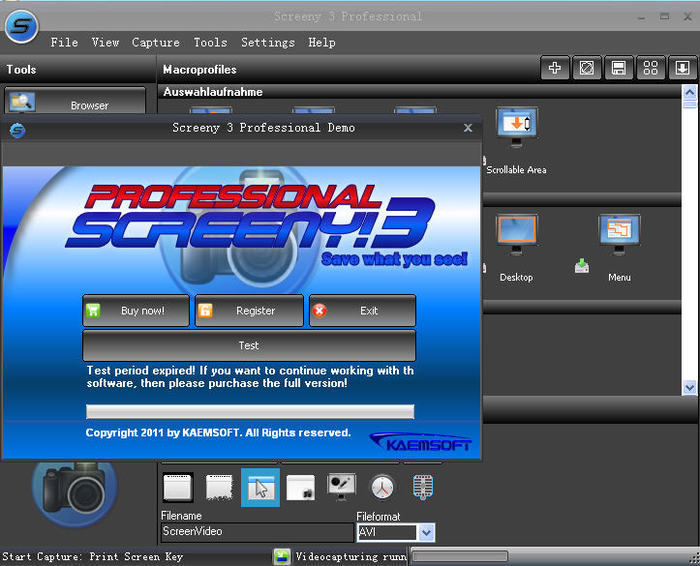Click the clock timer icon
The height and width of the screenshot is (566, 700).
382,487
